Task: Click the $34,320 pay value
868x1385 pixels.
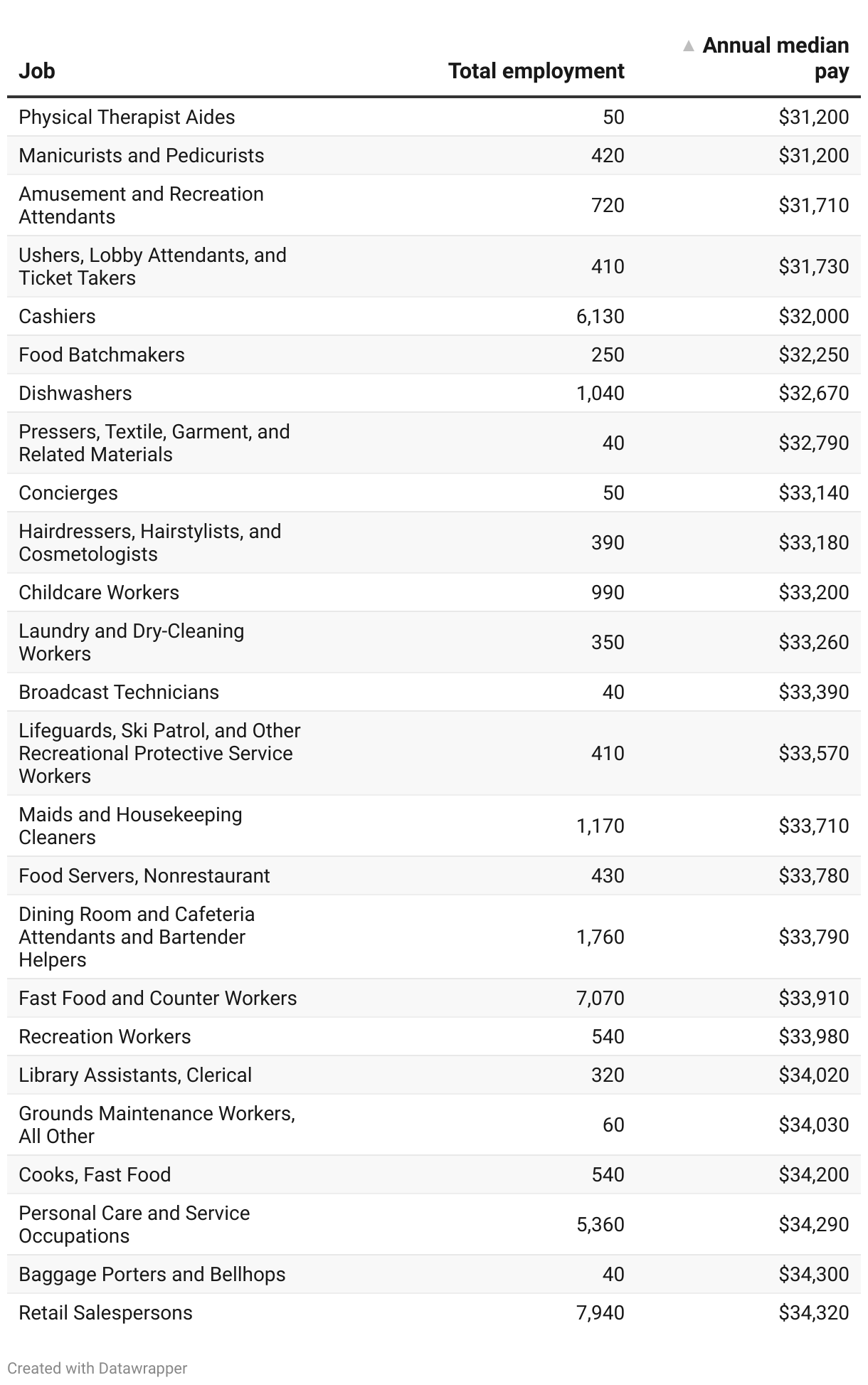Action: tap(814, 1312)
